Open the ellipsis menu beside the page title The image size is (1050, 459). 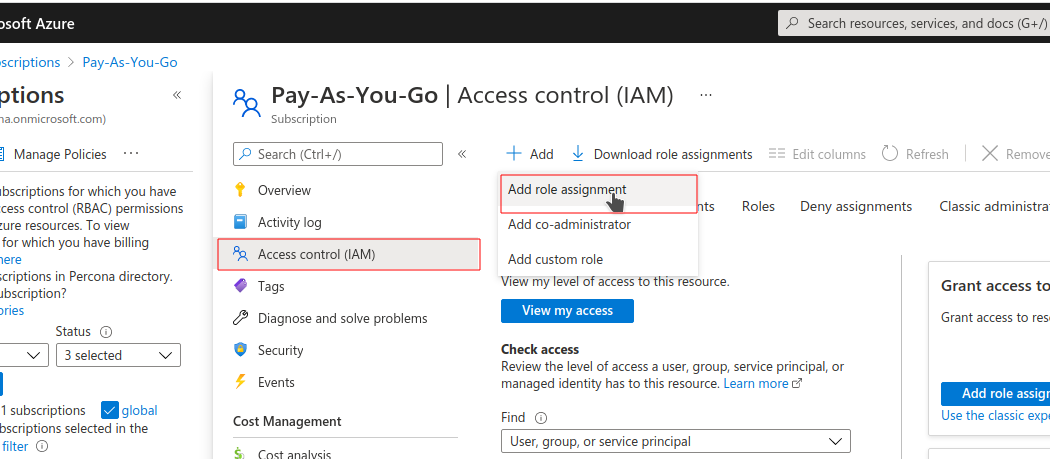click(706, 95)
